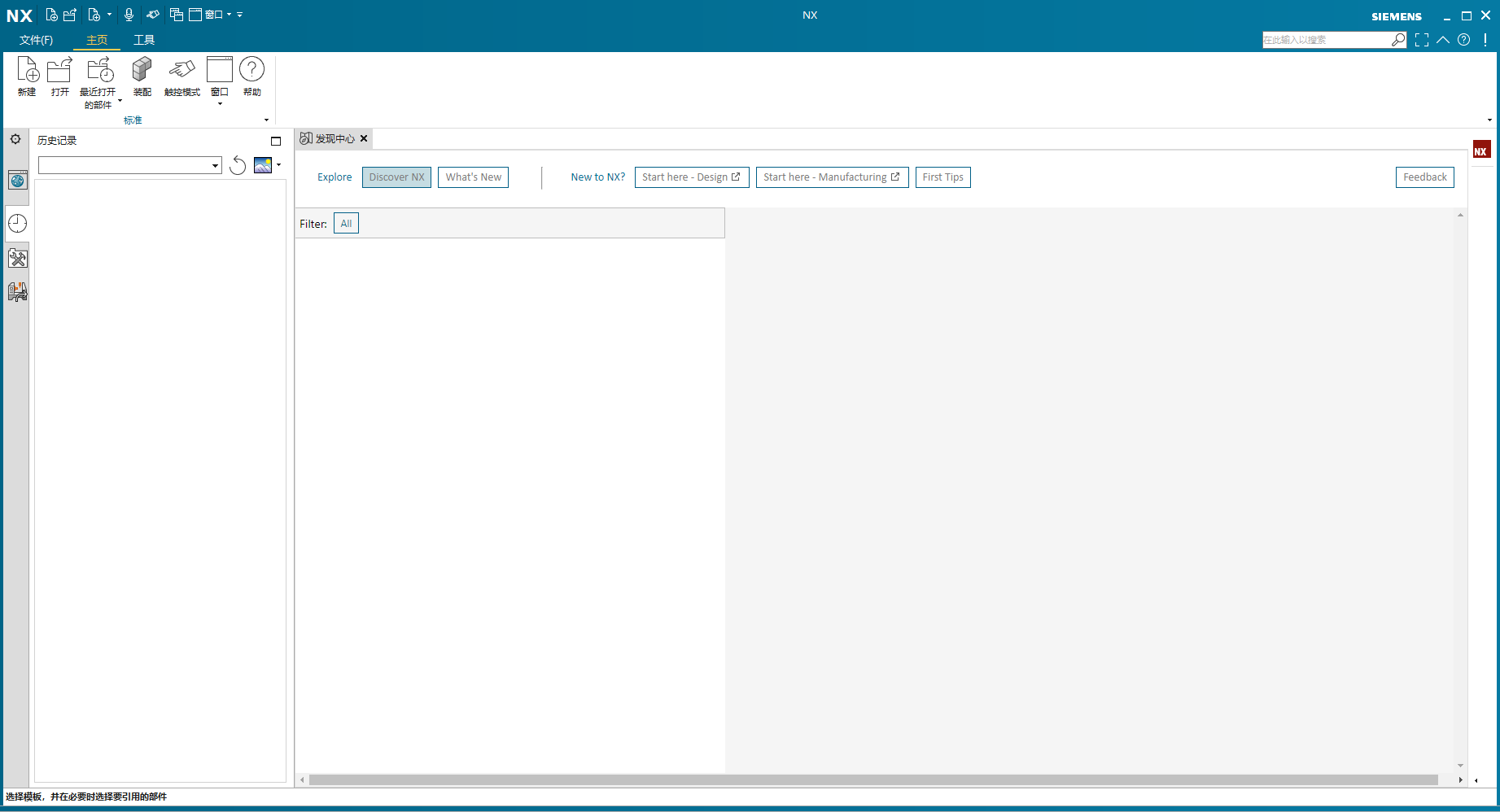Click the refresh arrow in 历史记录 panel

pyautogui.click(x=238, y=166)
